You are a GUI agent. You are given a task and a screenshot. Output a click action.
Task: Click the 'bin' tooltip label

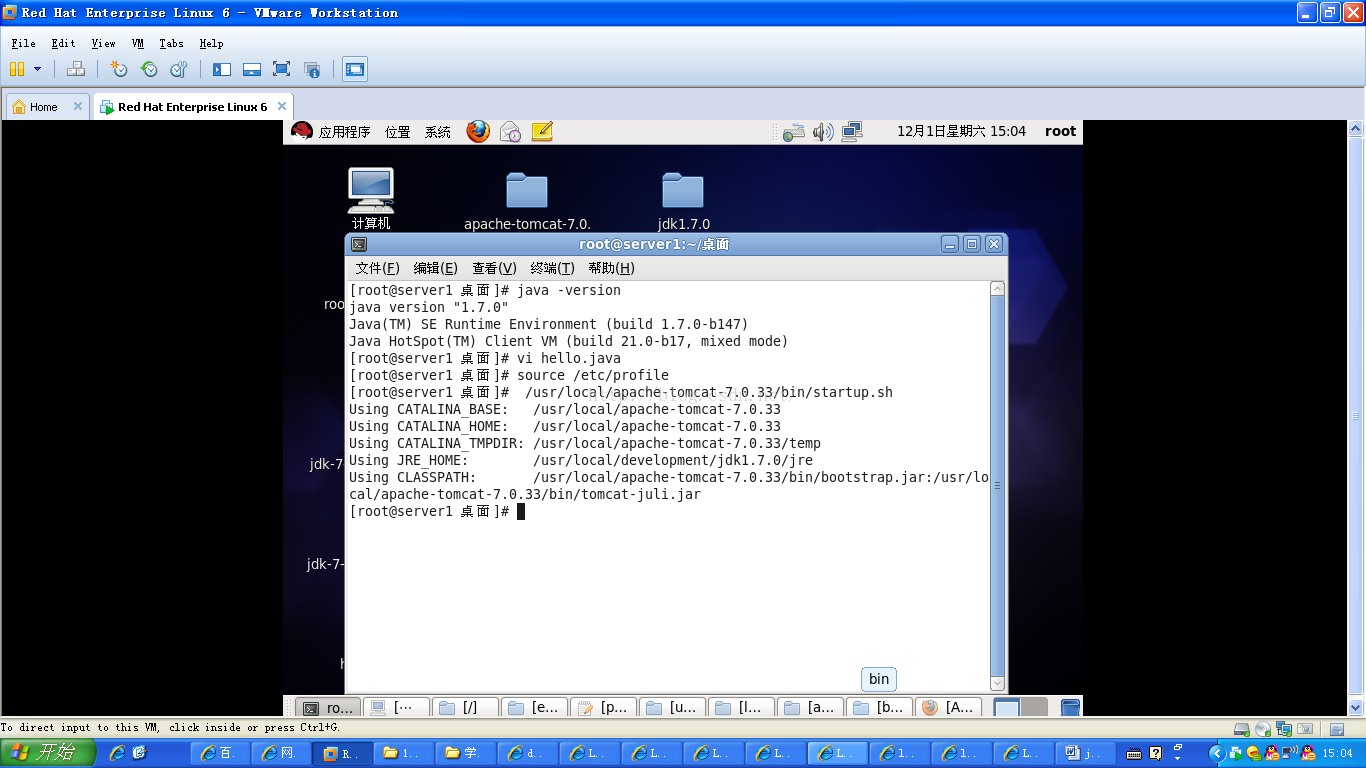879,679
